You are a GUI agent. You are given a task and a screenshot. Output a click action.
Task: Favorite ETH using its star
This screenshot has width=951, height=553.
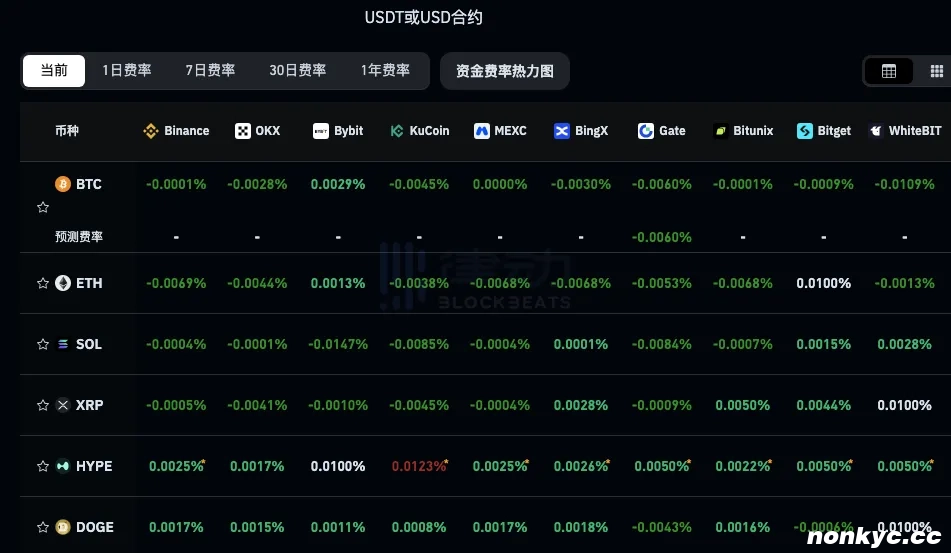42,284
